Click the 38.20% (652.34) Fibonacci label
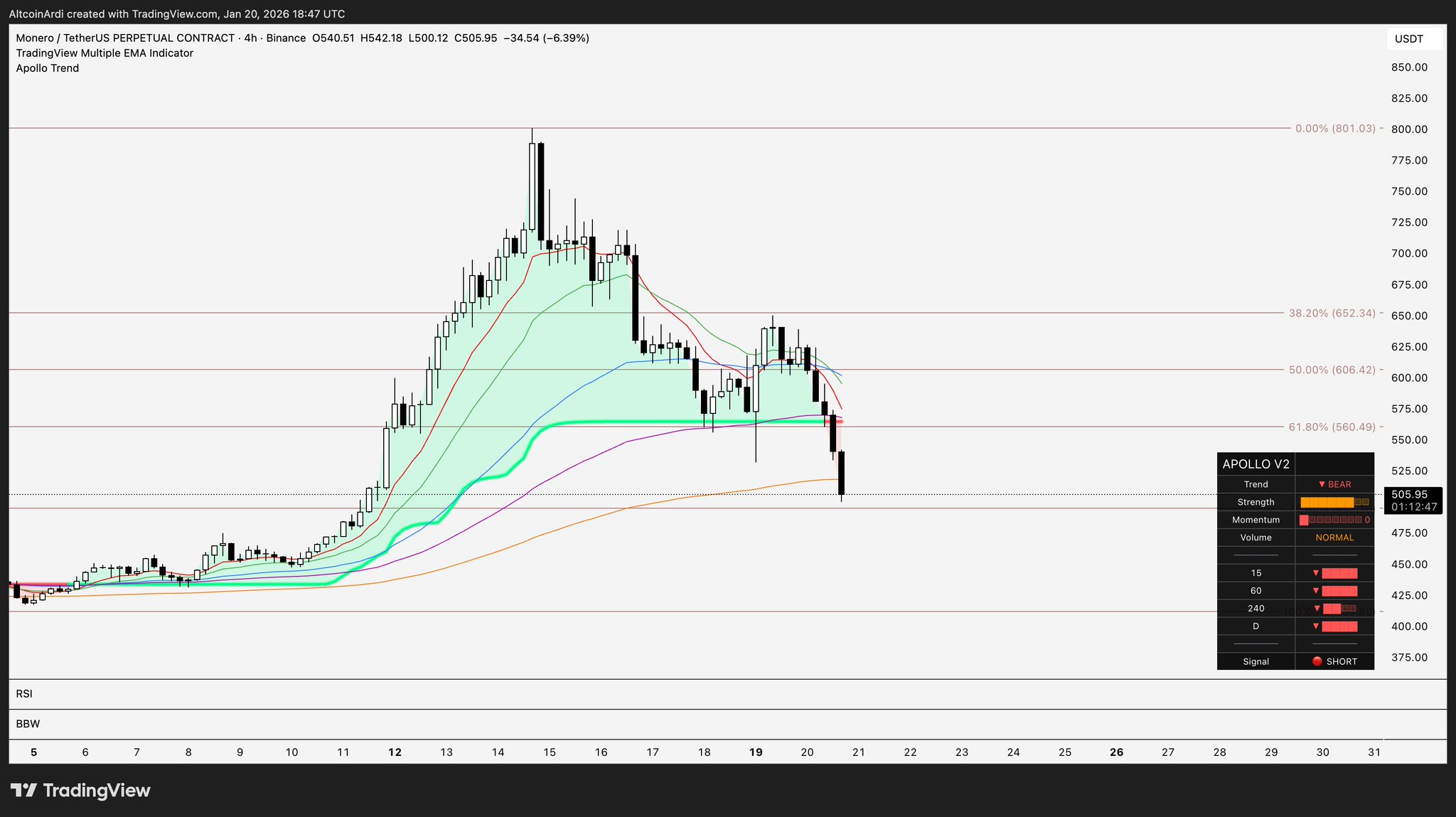 tap(1332, 313)
